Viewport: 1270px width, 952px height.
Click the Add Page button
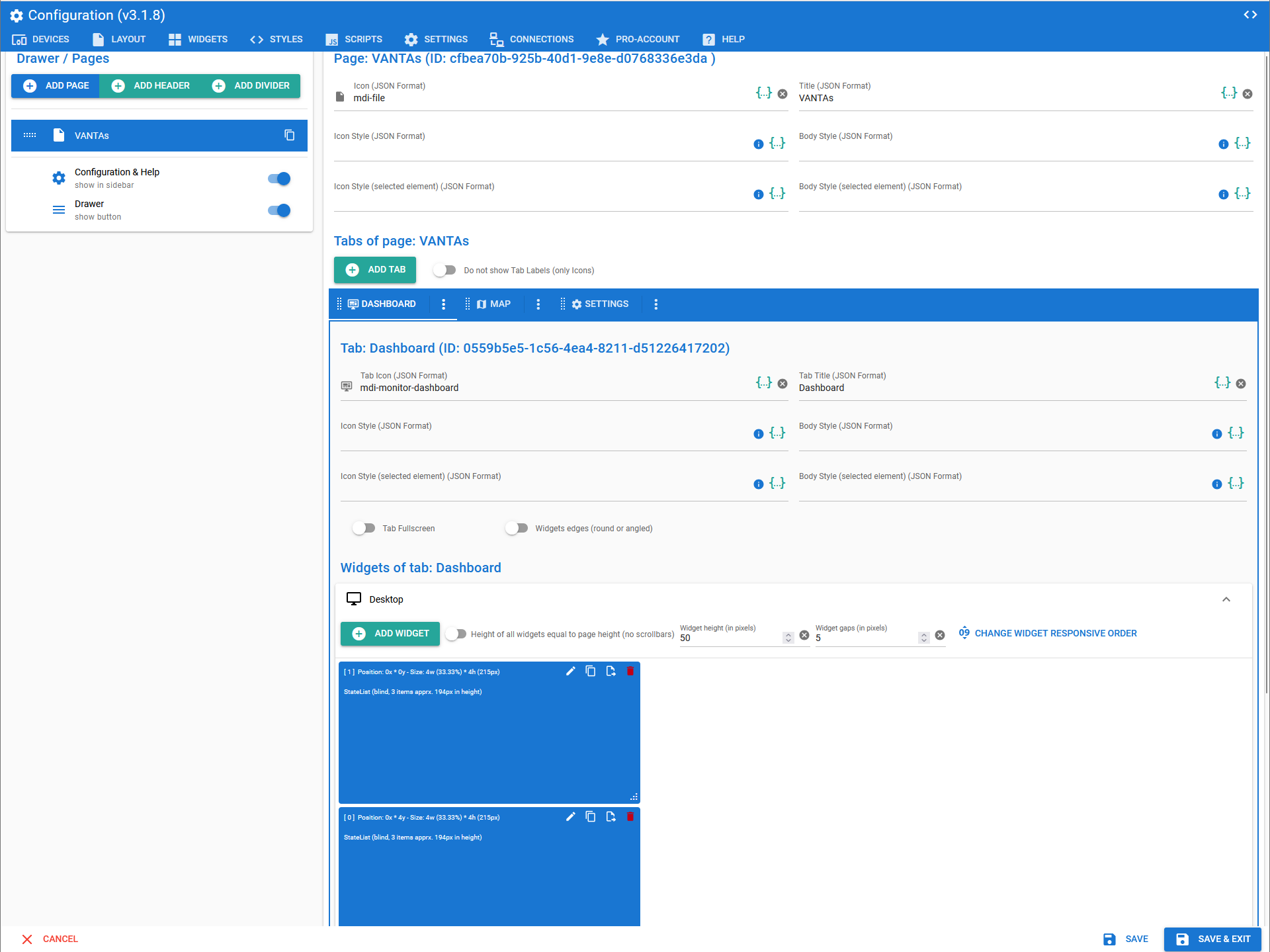tap(56, 85)
